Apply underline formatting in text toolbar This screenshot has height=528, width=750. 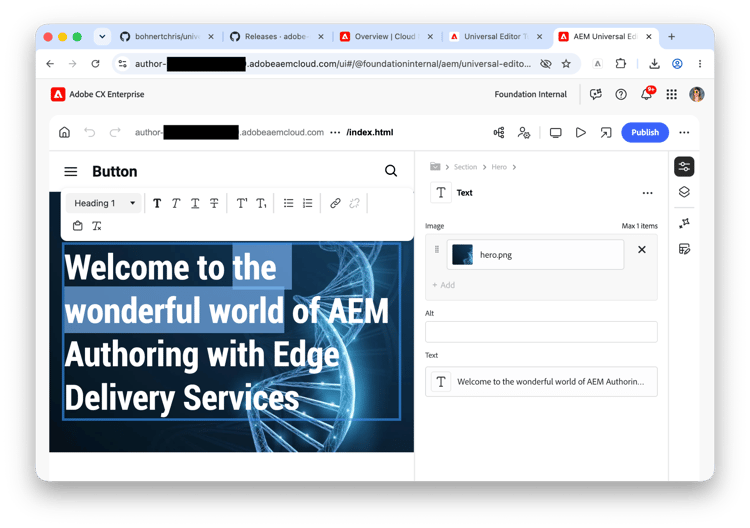[x=195, y=203]
